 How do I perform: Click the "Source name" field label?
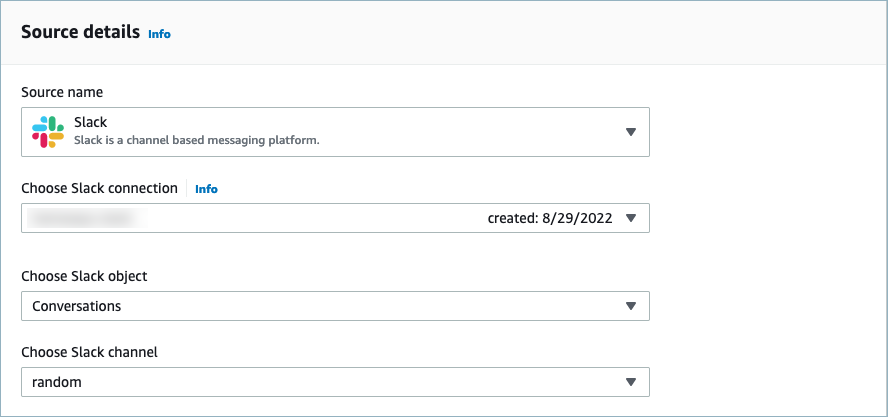pos(62,93)
